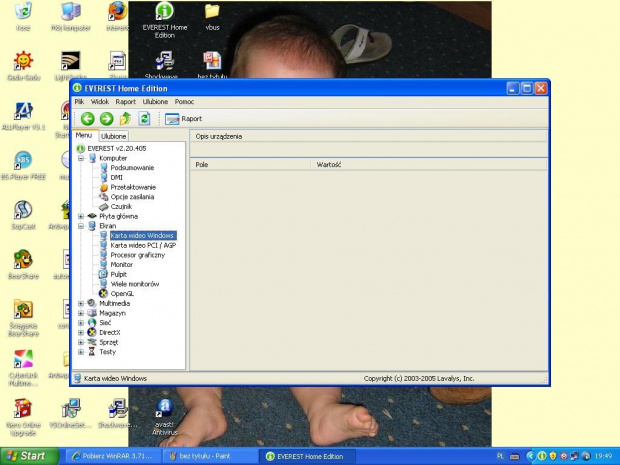620x465 pixels.
Task: Select the BS.Player FREE desktop shortcut
Action: 23,166
